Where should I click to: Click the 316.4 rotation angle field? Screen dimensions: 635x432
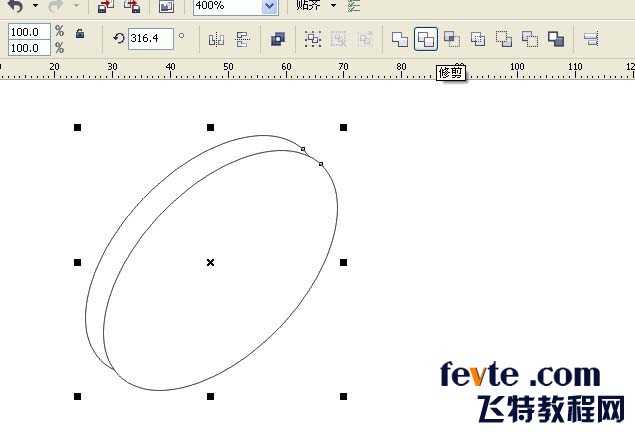(151, 38)
